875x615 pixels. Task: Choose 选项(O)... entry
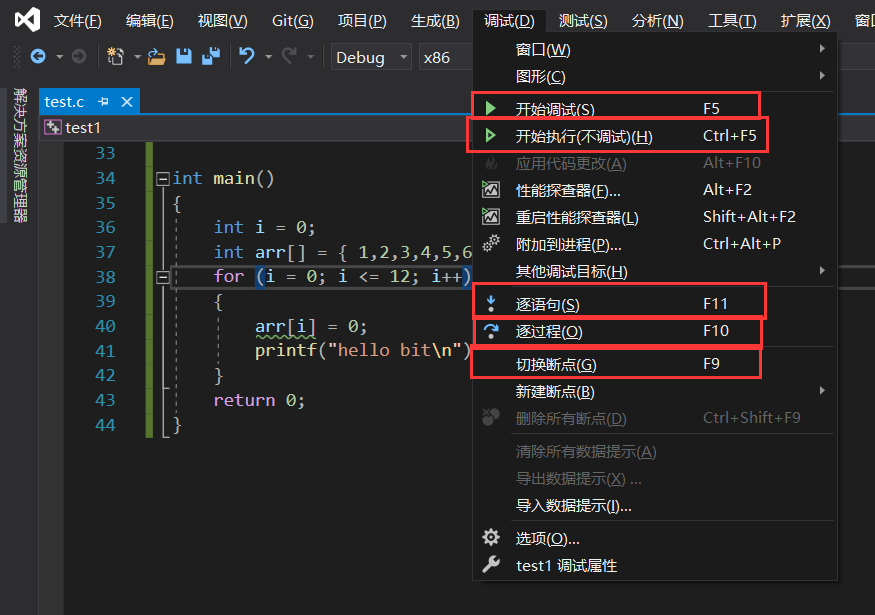[x=654, y=538]
